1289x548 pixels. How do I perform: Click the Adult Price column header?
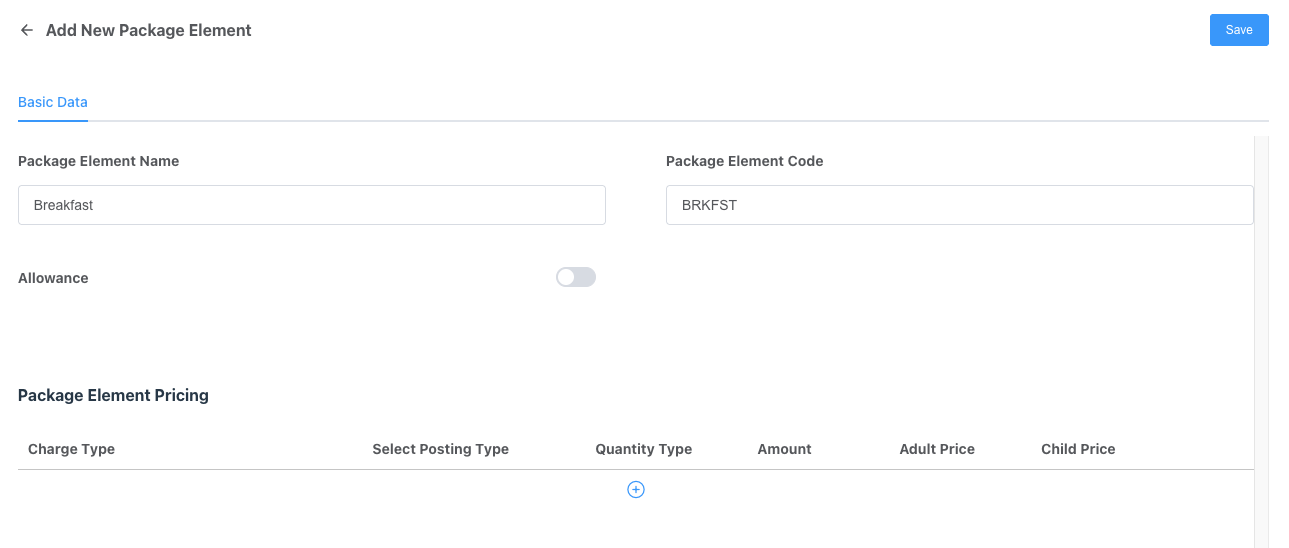(936, 449)
